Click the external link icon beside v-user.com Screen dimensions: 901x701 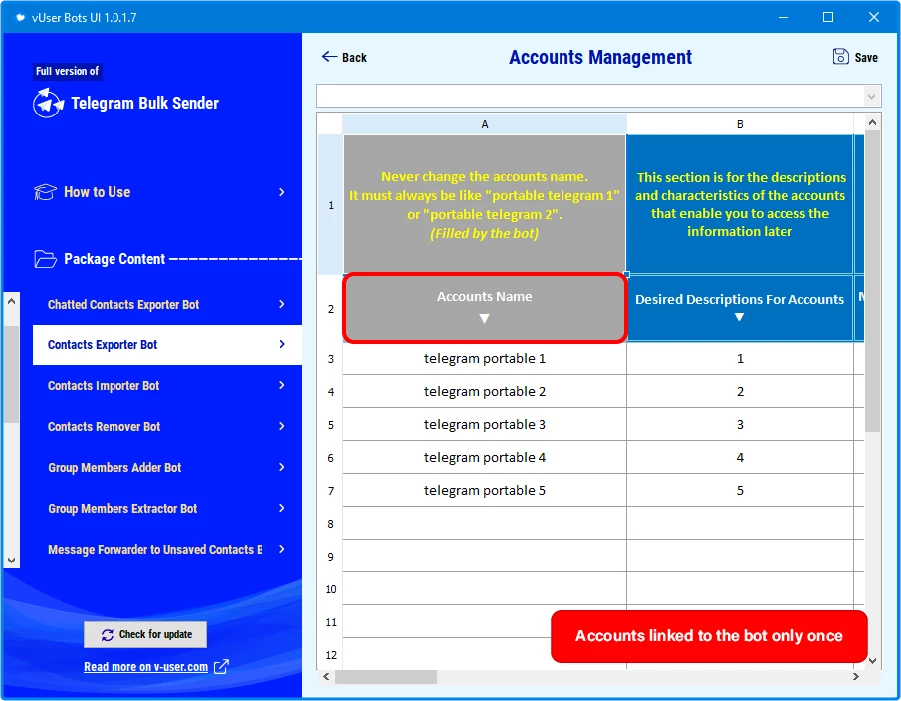(x=221, y=667)
